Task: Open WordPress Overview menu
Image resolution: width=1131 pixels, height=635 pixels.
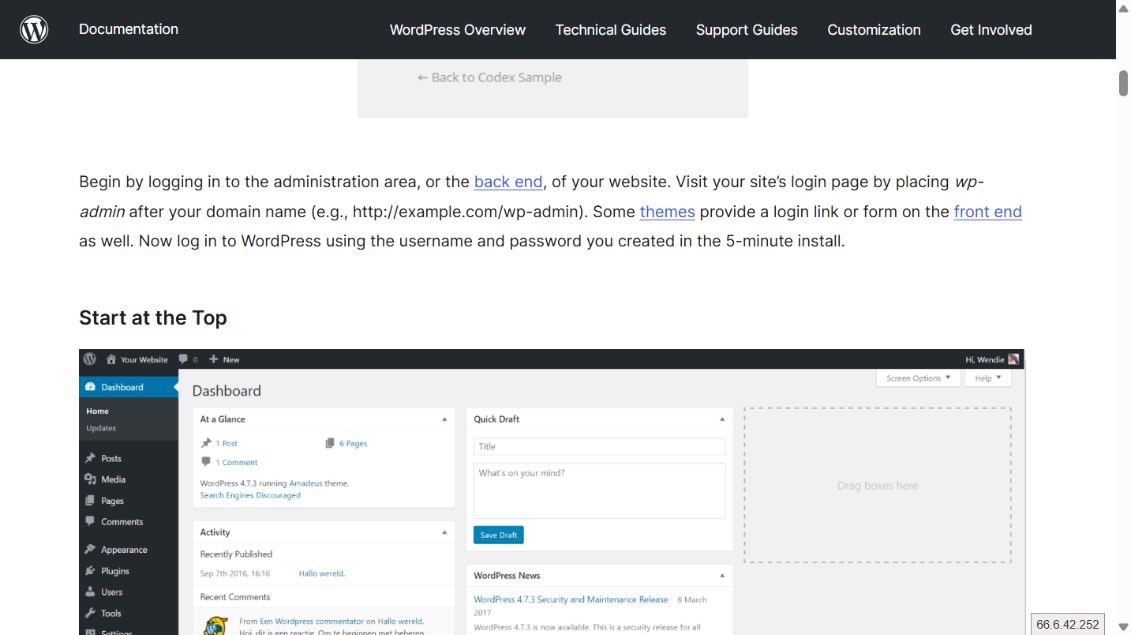Action: [457, 30]
